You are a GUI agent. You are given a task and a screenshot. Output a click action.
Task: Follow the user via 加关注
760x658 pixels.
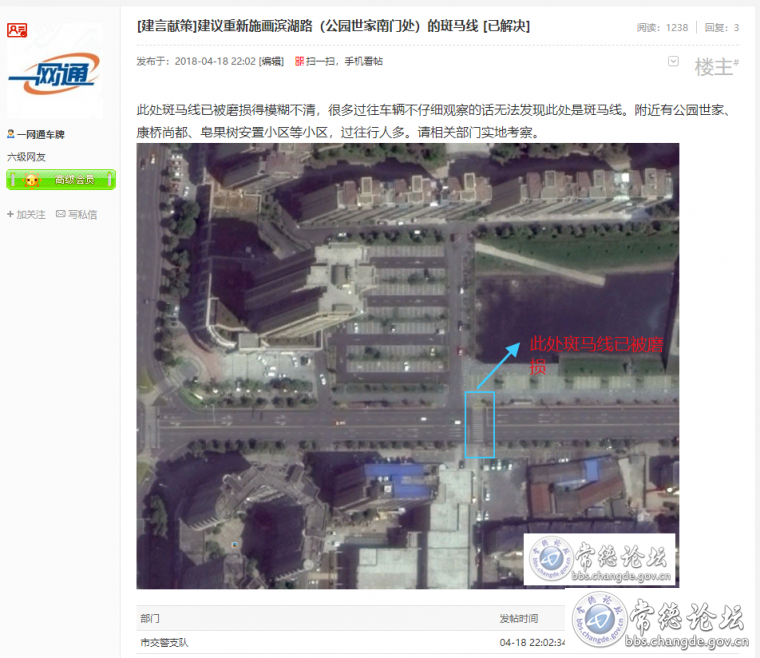(x=26, y=214)
